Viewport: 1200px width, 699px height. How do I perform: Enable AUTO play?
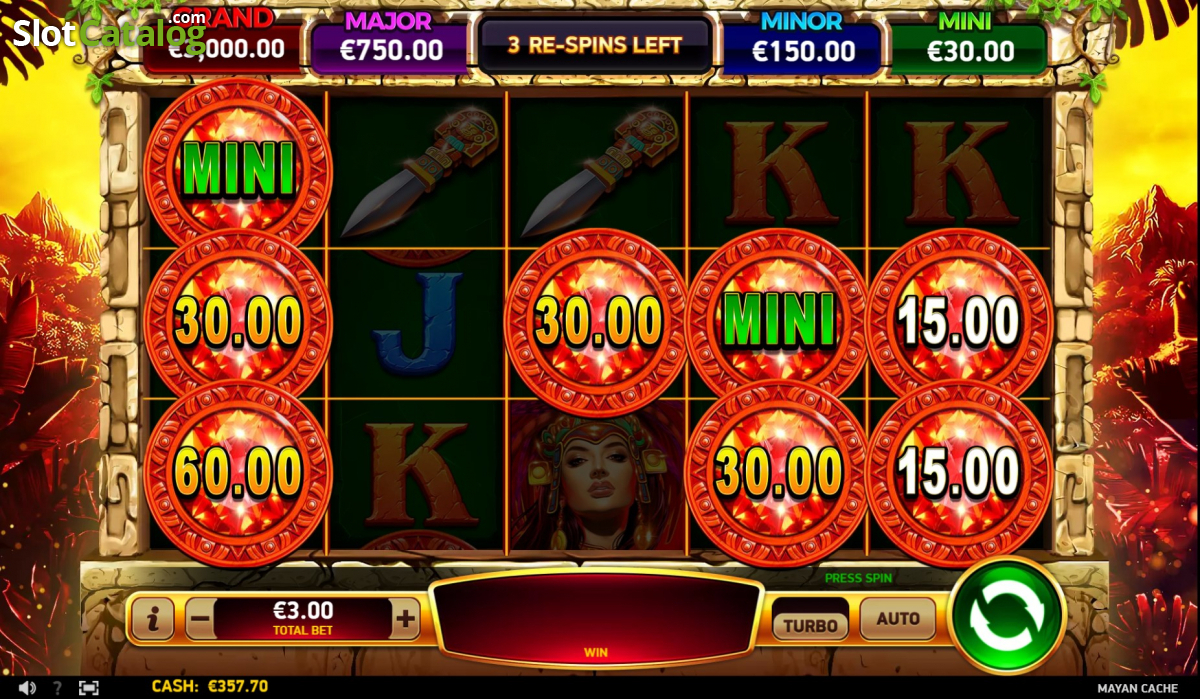[x=898, y=619]
